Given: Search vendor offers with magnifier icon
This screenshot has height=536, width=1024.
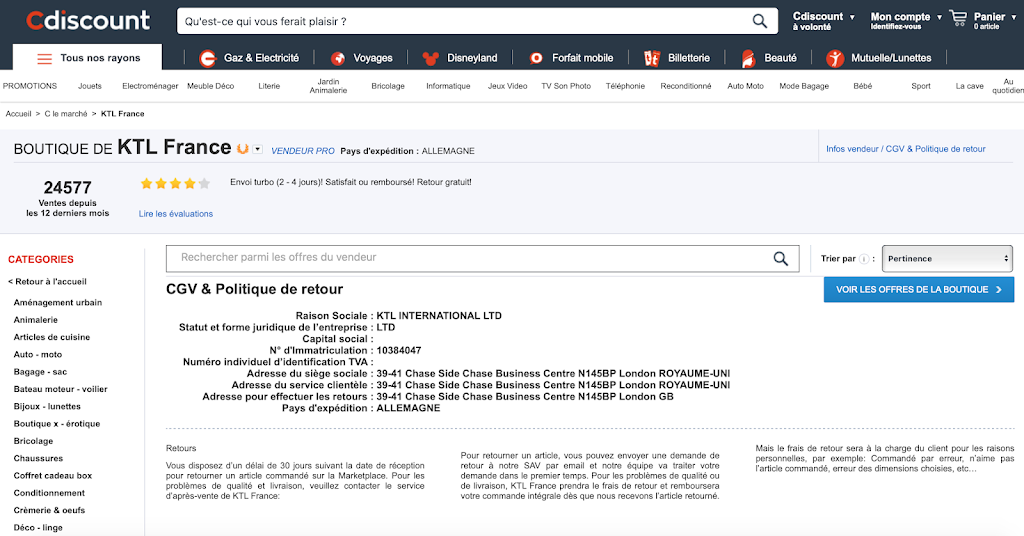Looking at the screenshot, I should [781, 259].
